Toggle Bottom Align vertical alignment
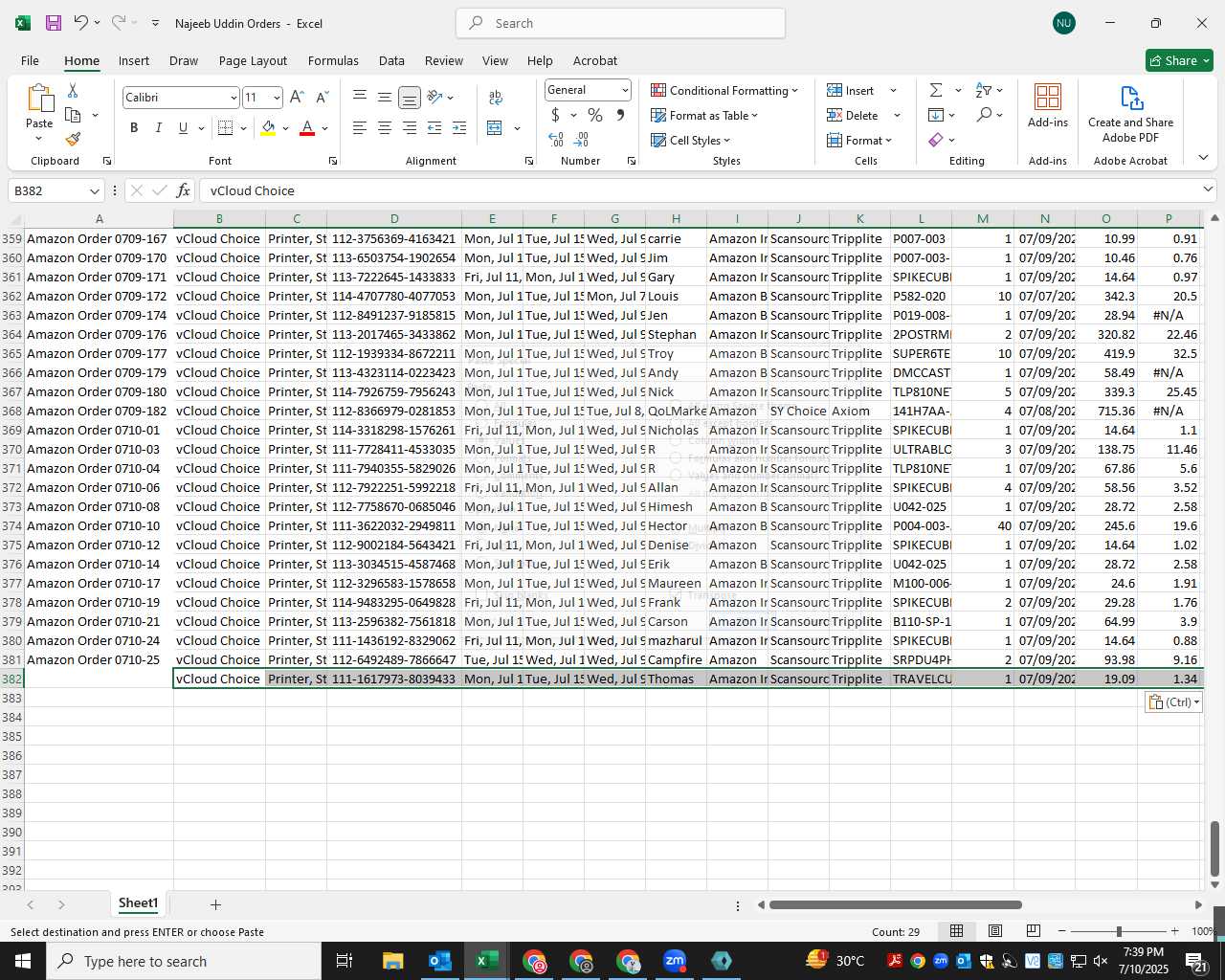 [x=410, y=97]
